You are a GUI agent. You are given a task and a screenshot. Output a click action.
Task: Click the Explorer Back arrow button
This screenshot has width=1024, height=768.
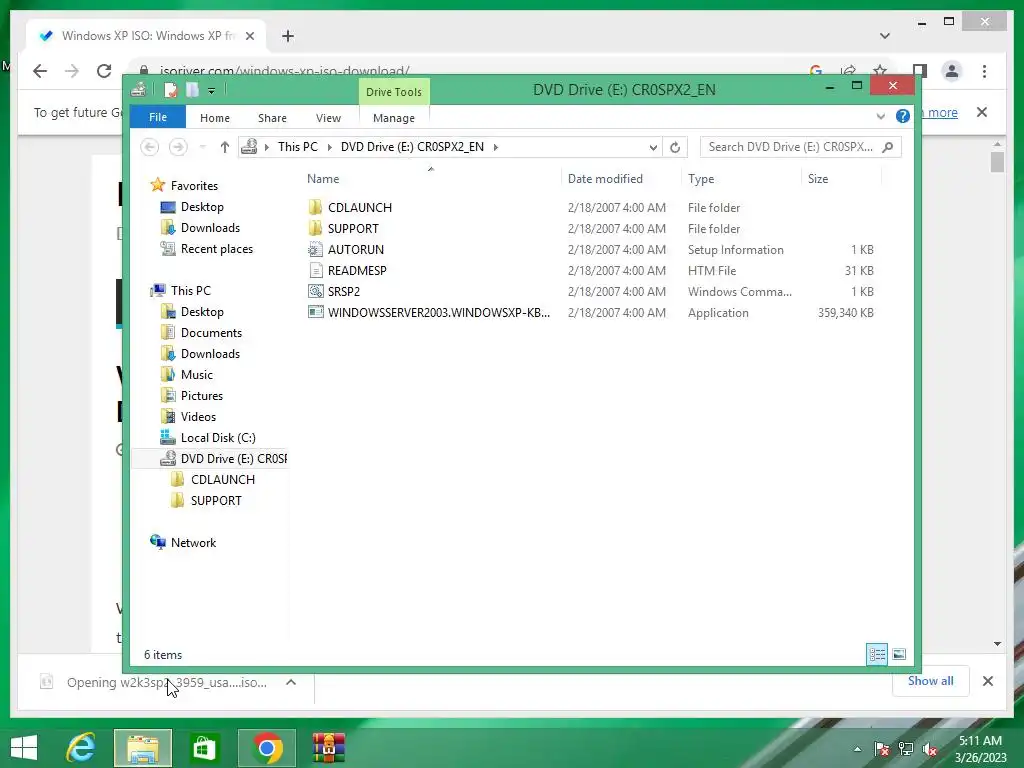(150, 147)
